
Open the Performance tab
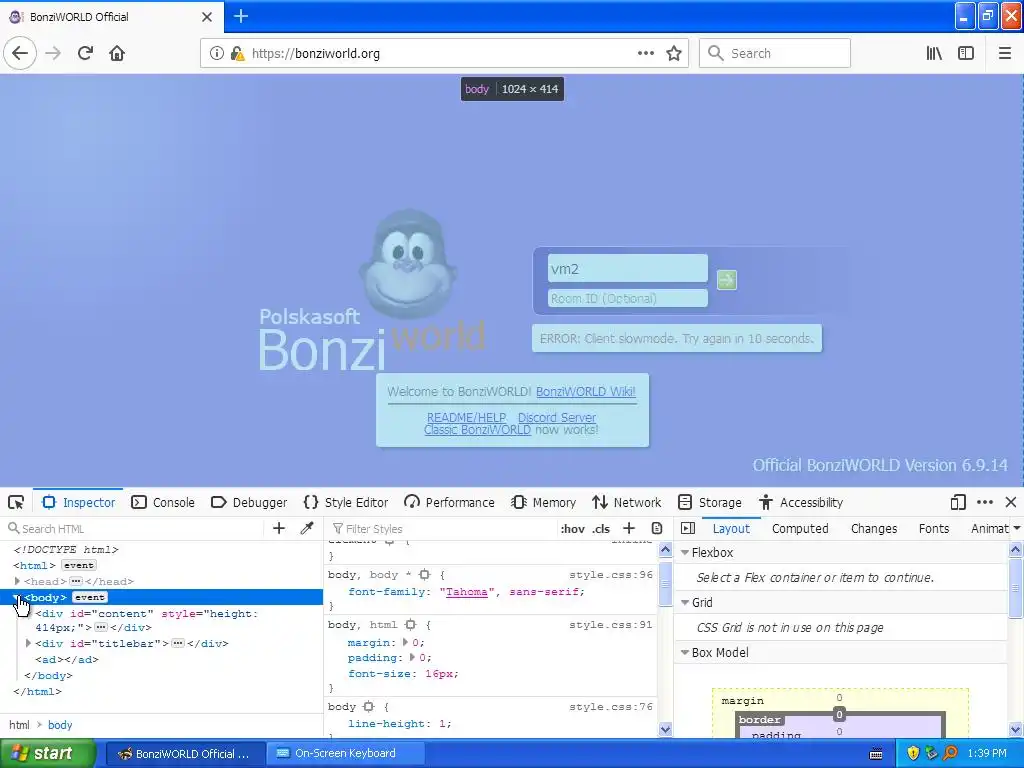tap(449, 502)
